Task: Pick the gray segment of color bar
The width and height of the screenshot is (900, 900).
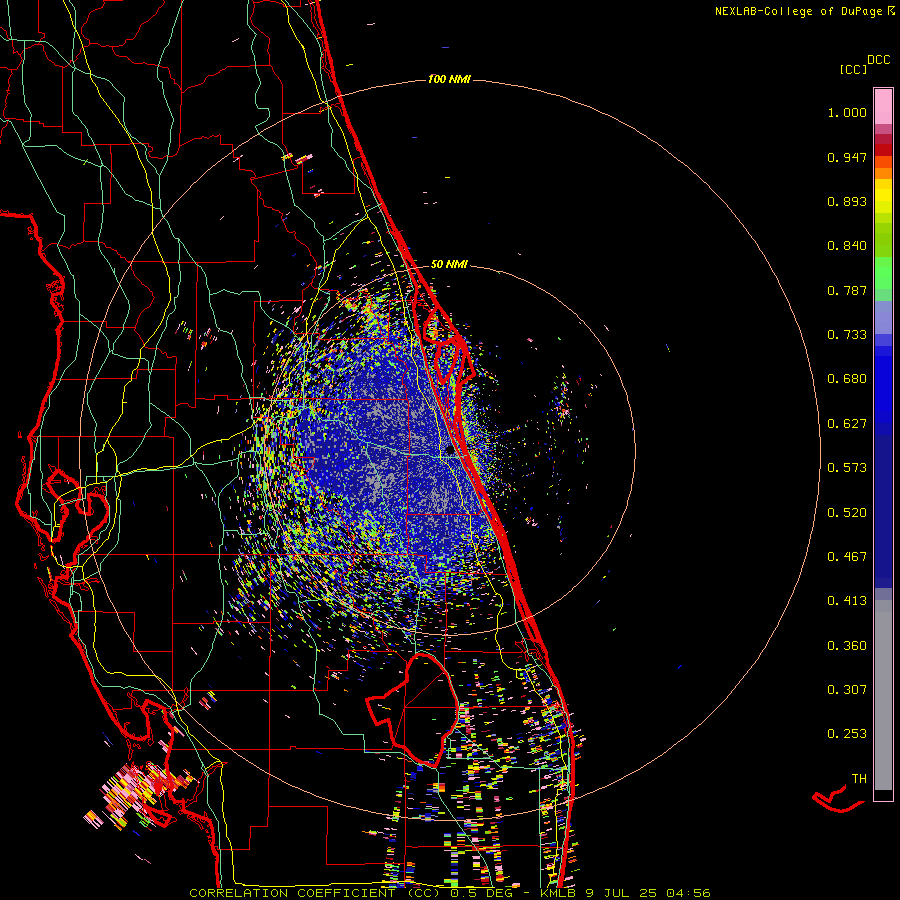Action: click(x=883, y=695)
